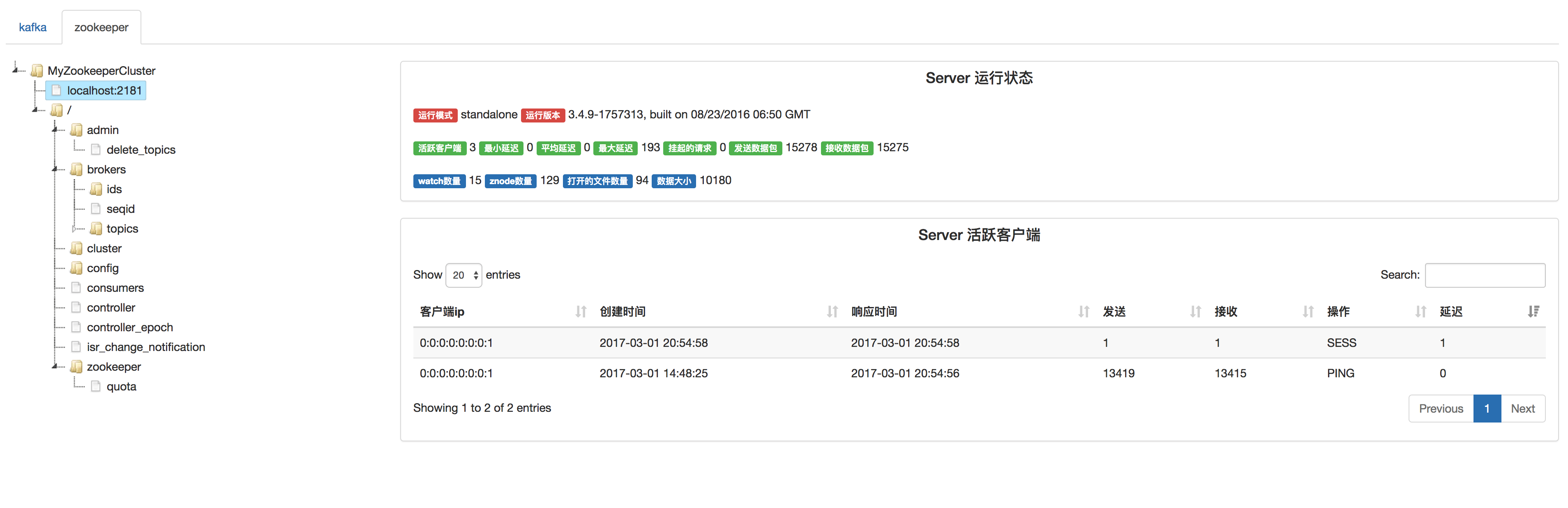This screenshot has width=1568, height=508.
Task: Collapse the admin tree node
Action: (55, 130)
